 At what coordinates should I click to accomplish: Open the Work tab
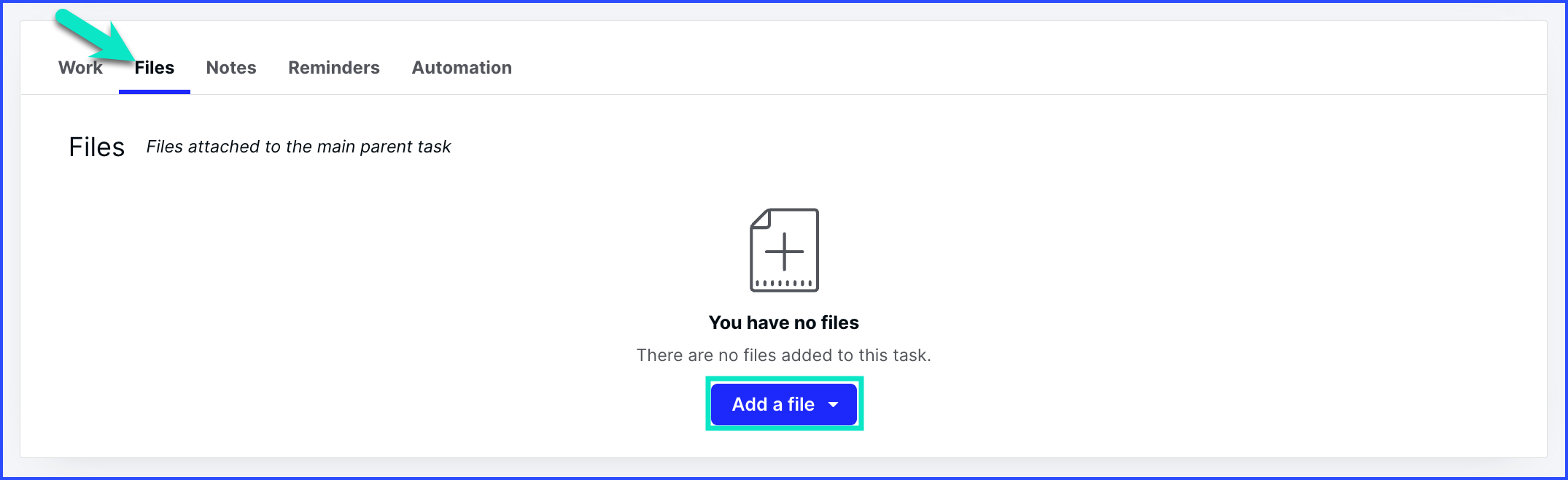coord(80,68)
